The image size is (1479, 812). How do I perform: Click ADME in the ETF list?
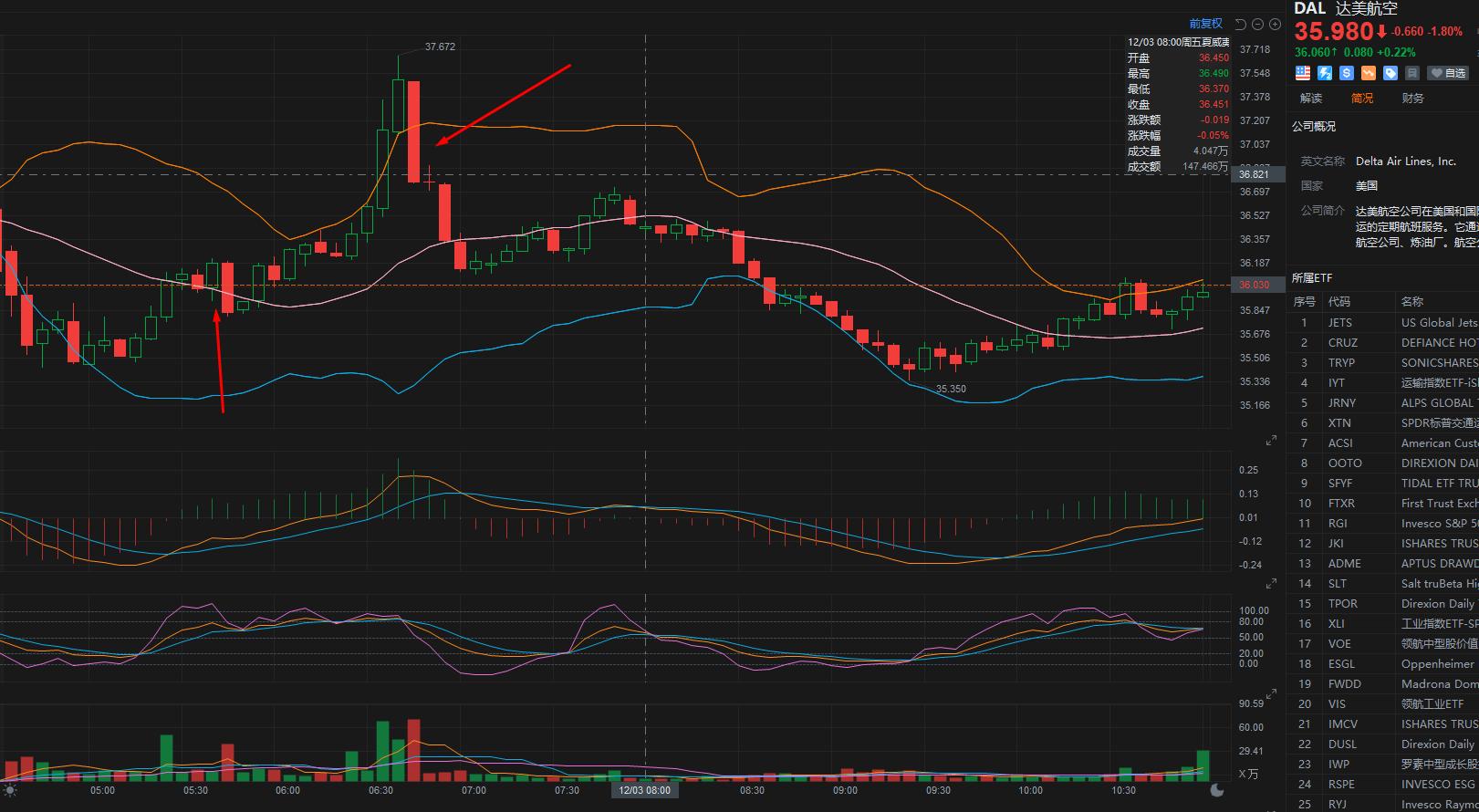[1344, 564]
